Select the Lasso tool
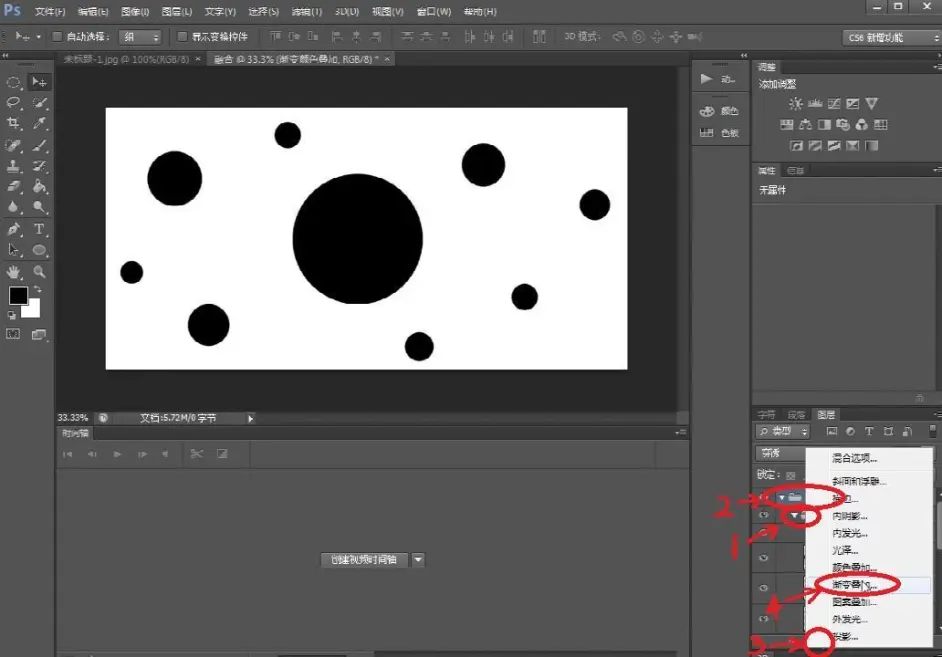 point(13,103)
